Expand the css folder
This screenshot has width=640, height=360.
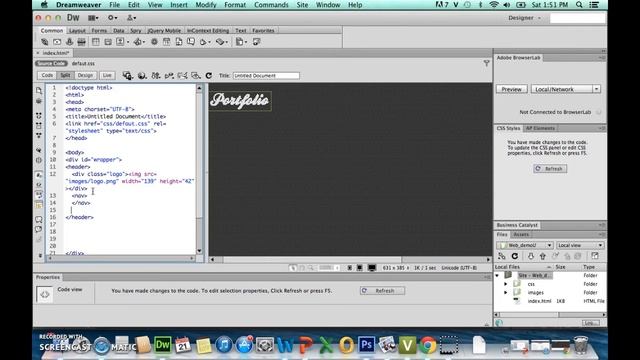point(506,284)
